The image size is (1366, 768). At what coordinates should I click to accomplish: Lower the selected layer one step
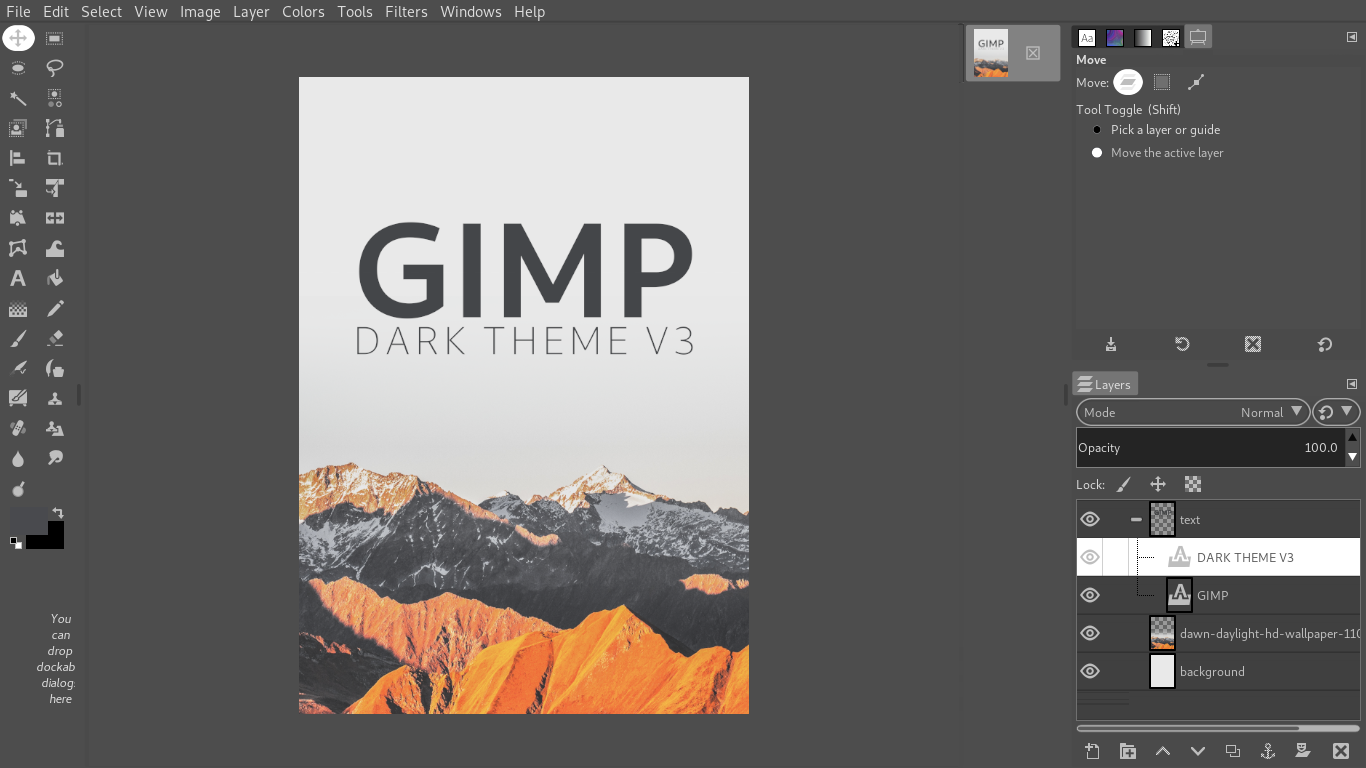click(x=1198, y=751)
